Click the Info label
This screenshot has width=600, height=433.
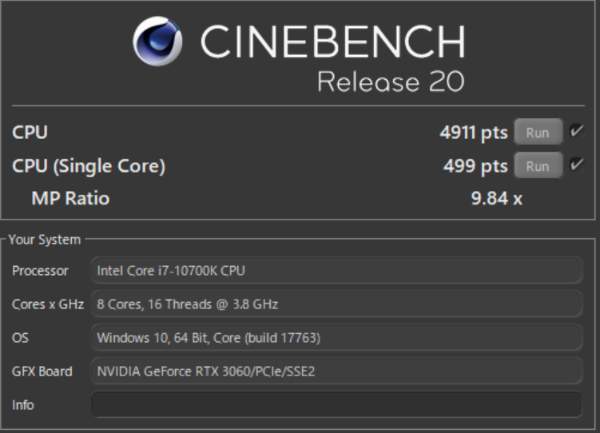point(23,405)
